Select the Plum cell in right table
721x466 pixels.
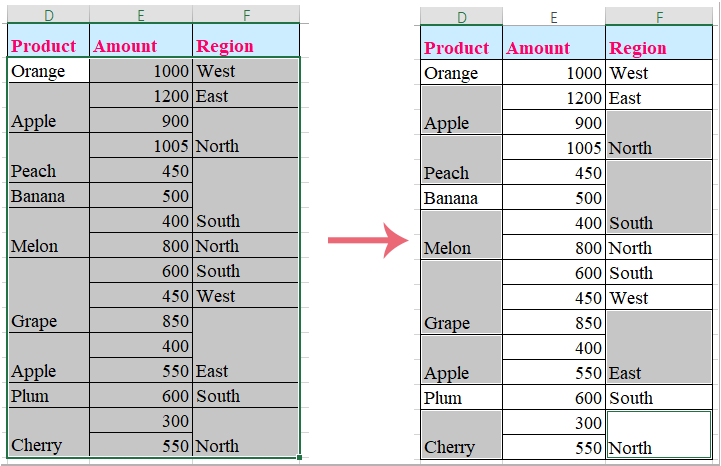(461, 398)
